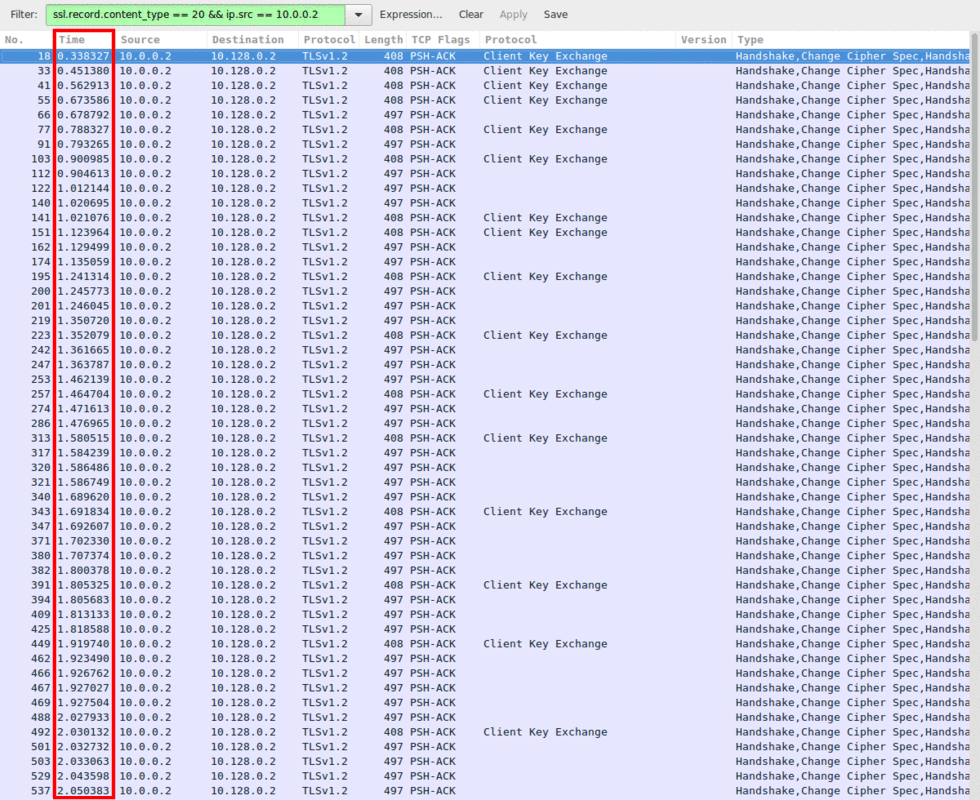Viewport: 980px width, 800px height.
Task: Sort by the TCP Flags column header
Action: (x=442, y=39)
